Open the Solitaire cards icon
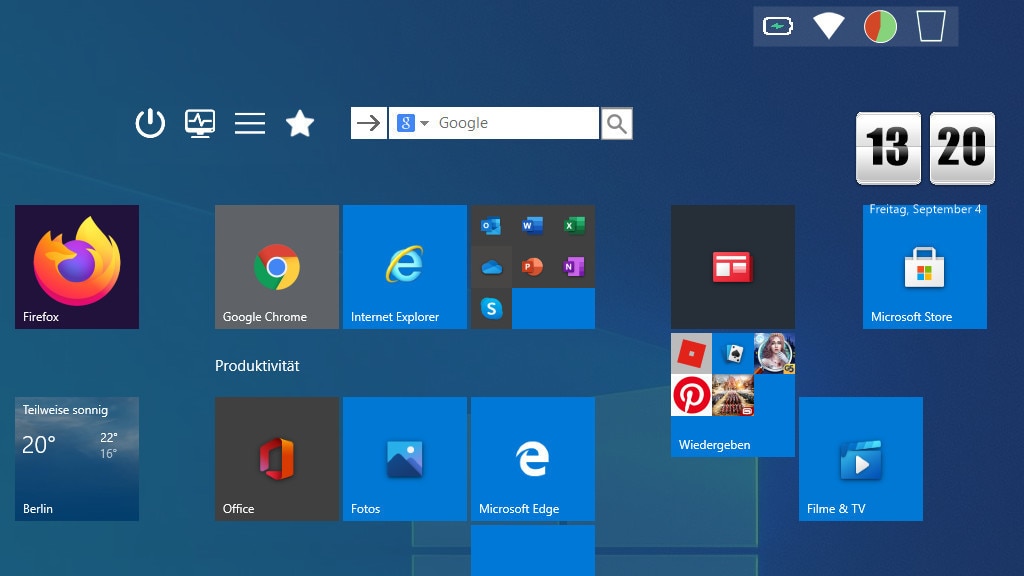Image resolution: width=1024 pixels, height=576 pixels. coord(733,353)
